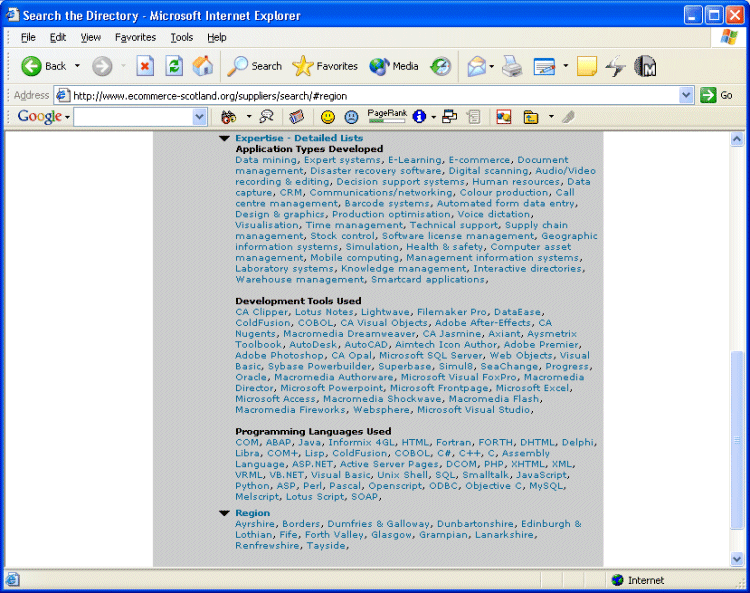Open the View menu
Viewport: 750px width, 593px height.
[x=90, y=37]
